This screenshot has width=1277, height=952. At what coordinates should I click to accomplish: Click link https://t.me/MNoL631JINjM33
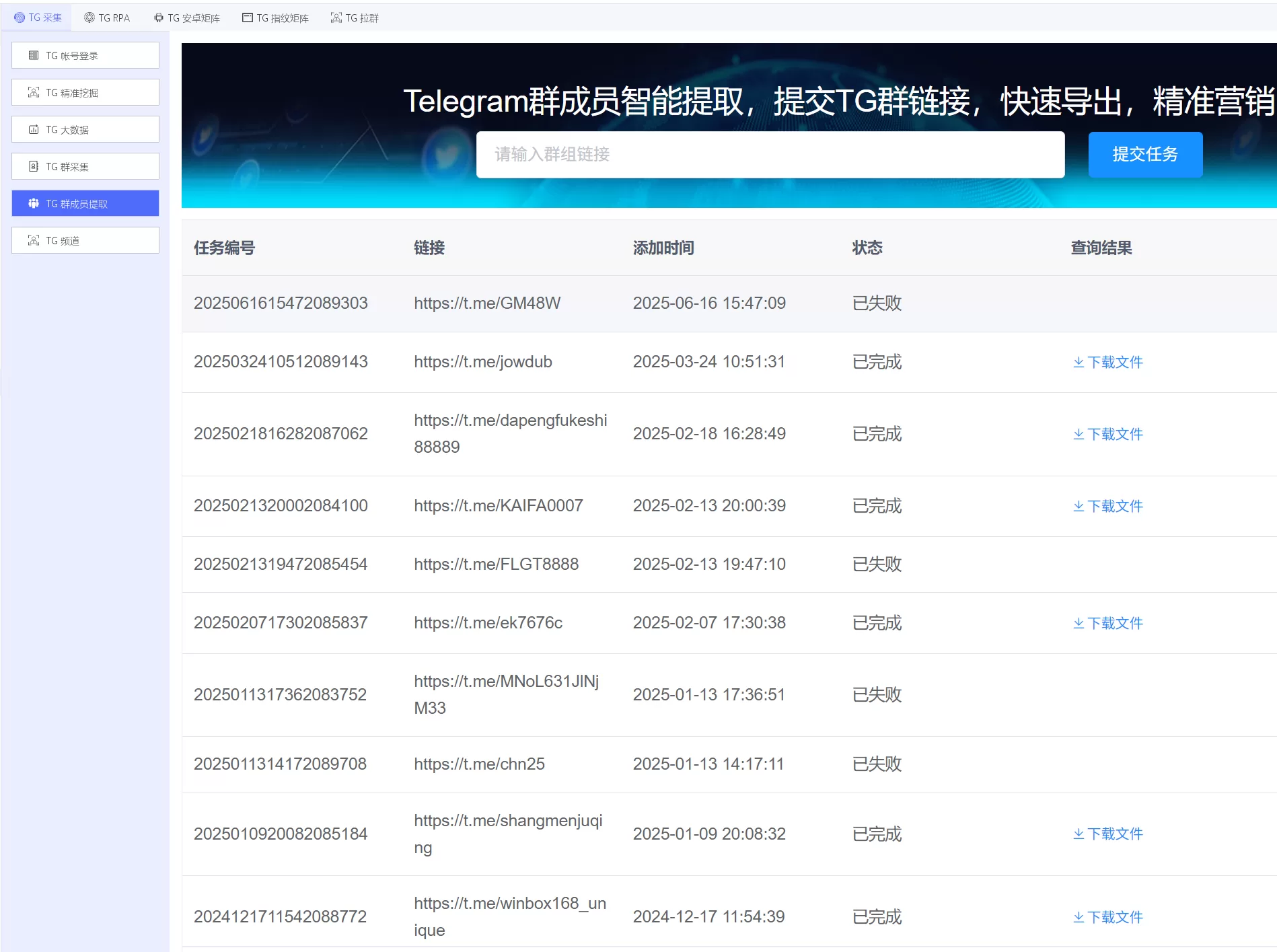pyautogui.click(x=507, y=694)
